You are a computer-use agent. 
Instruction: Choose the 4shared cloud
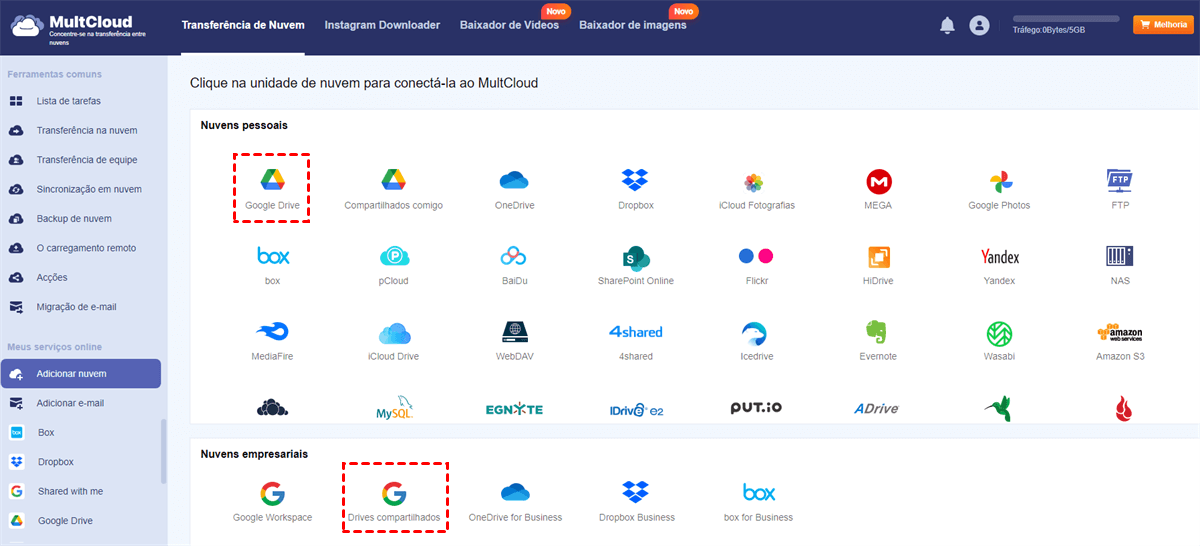point(635,331)
